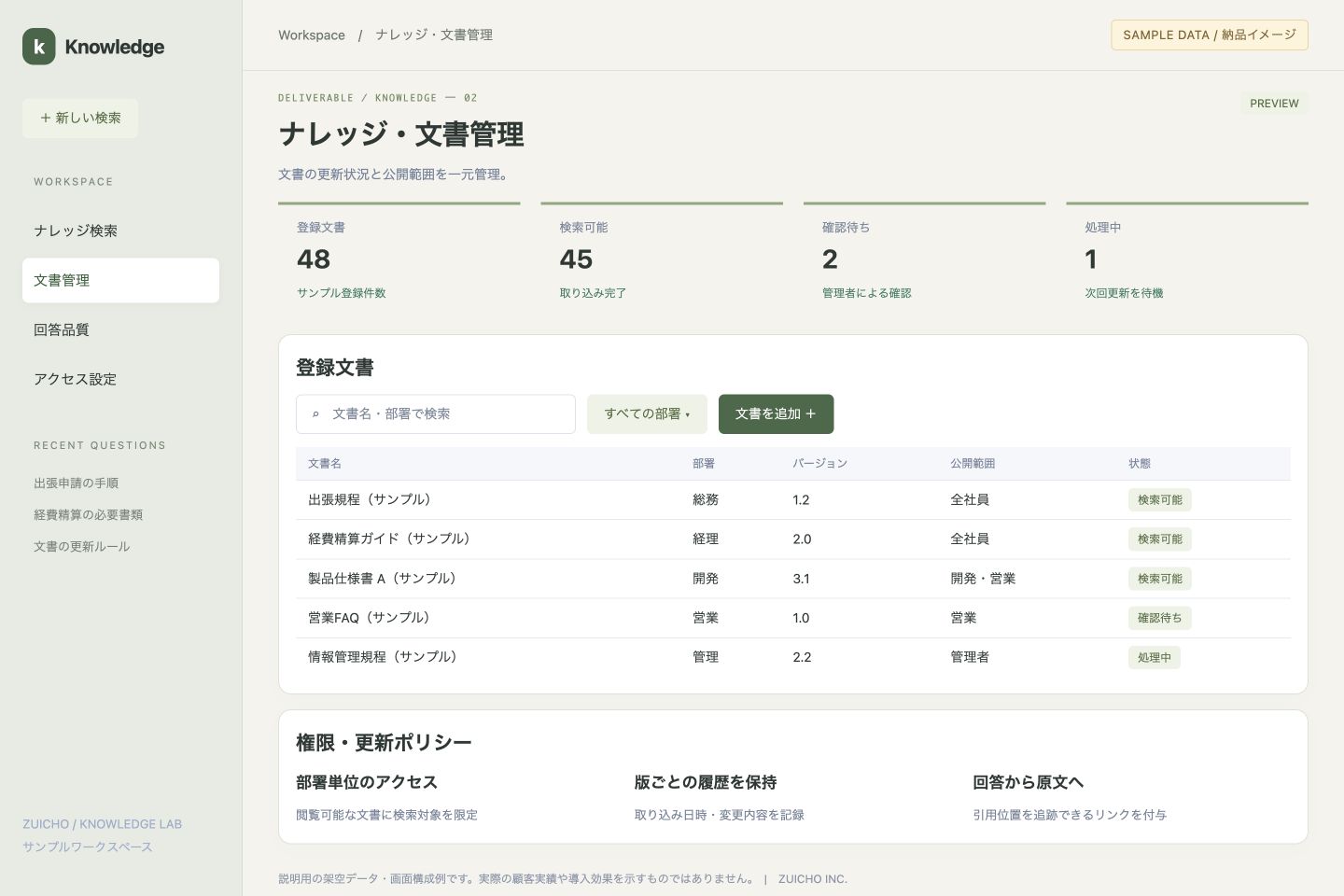Screen dimensions: 1344x896
Task: Click the 文書名 column header
Action: [x=325, y=464]
